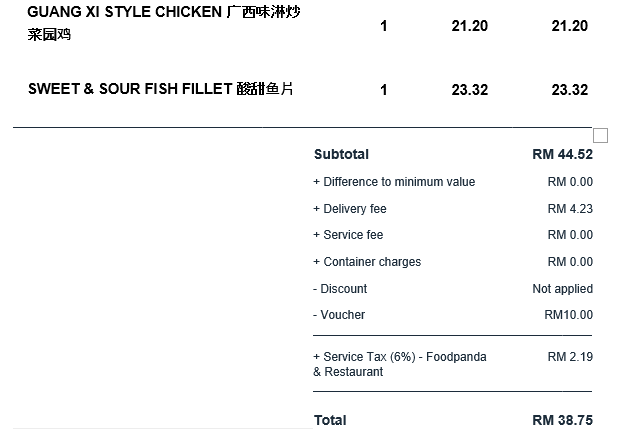Click the Service Tax (6%) Foodpanda line
The width and height of the screenshot is (618, 429).
click(x=400, y=364)
